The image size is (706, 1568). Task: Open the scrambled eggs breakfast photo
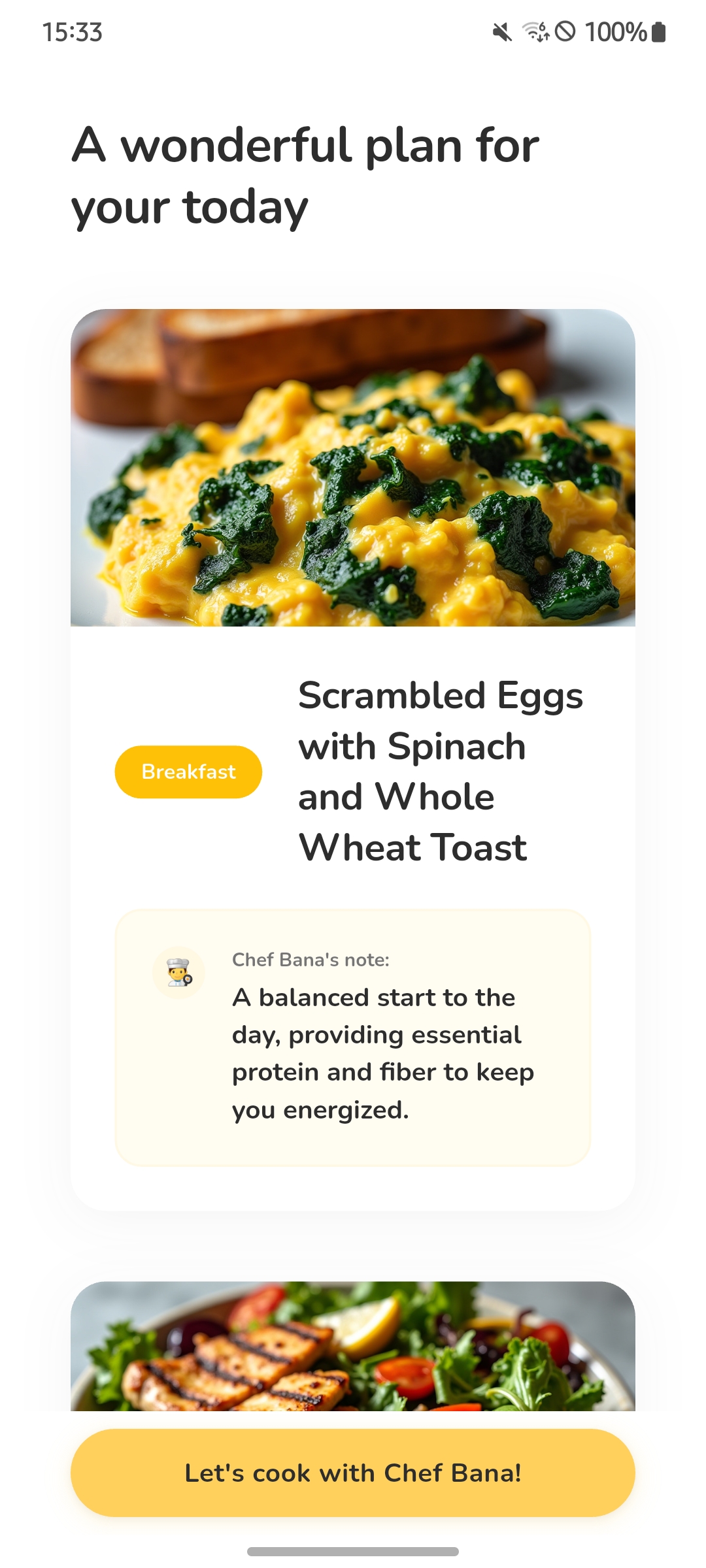click(353, 467)
